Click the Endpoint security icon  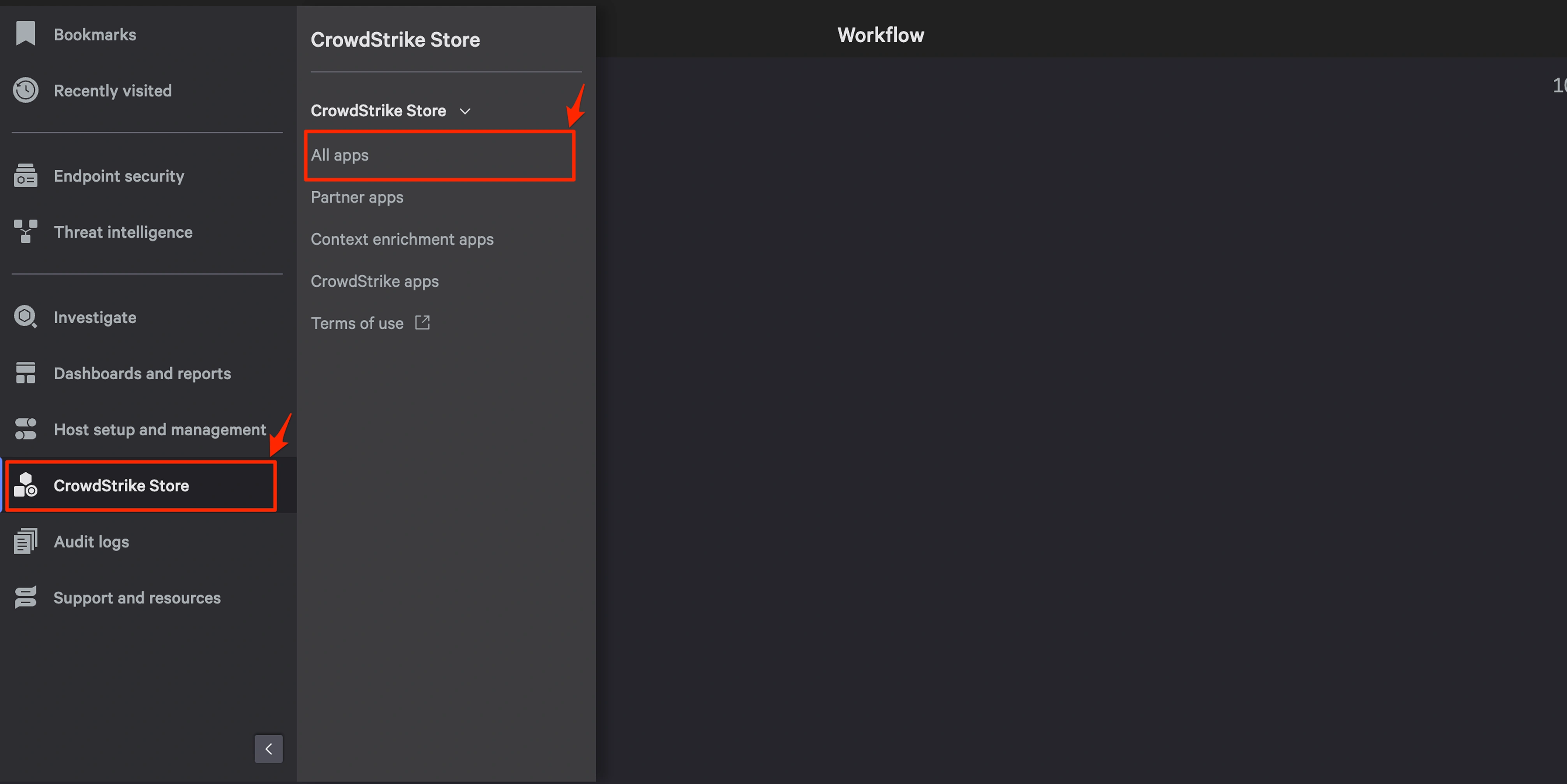(26, 176)
